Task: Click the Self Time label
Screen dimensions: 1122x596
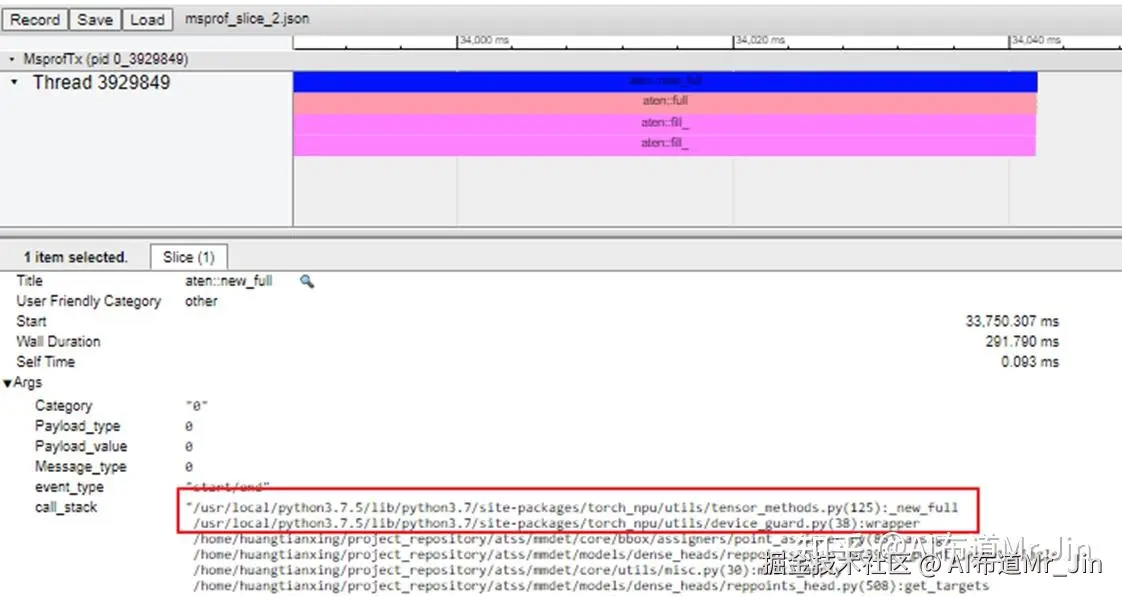Action: 45,361
